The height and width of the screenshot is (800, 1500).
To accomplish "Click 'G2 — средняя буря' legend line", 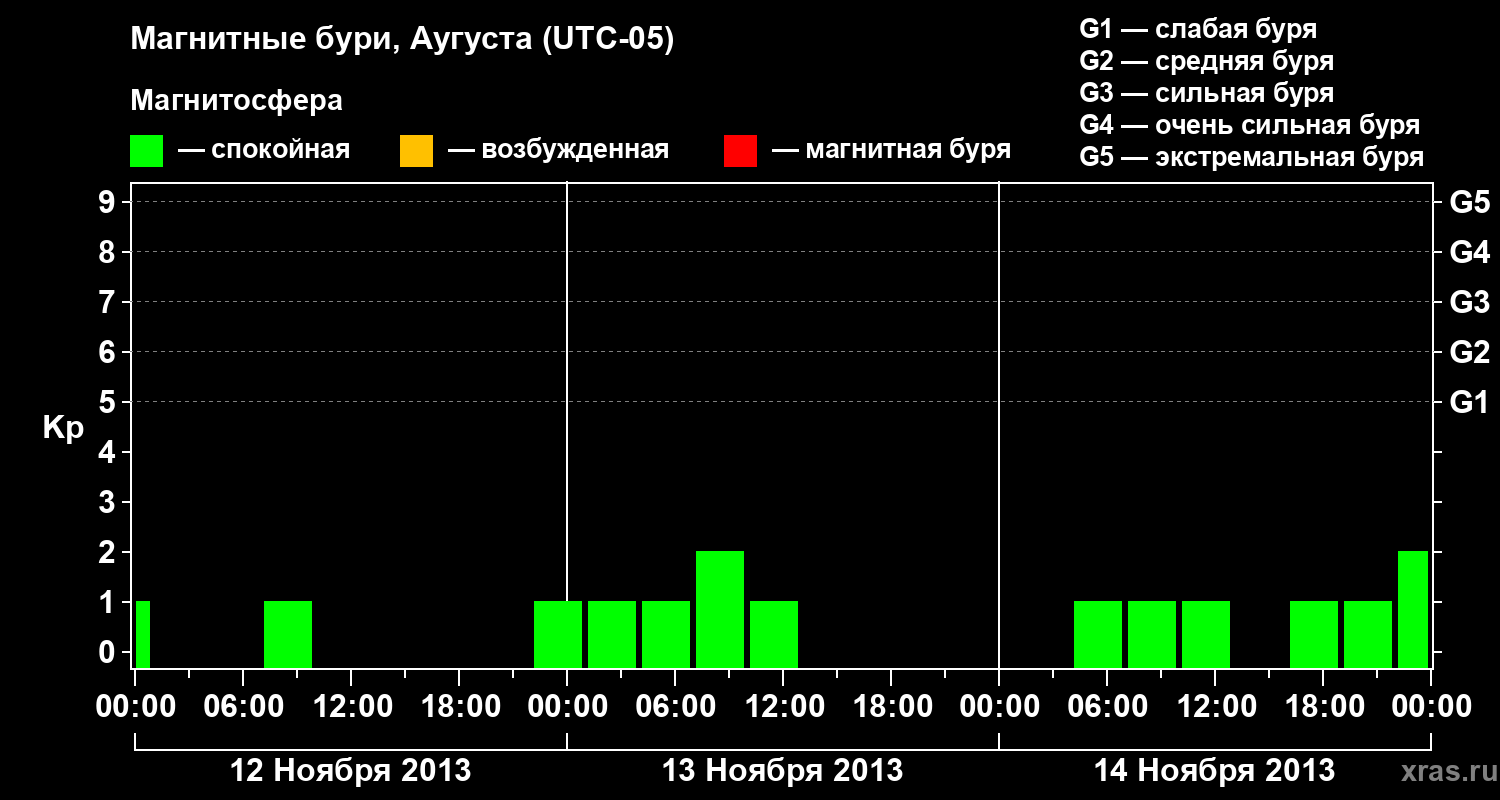I will pos(1206,60).
